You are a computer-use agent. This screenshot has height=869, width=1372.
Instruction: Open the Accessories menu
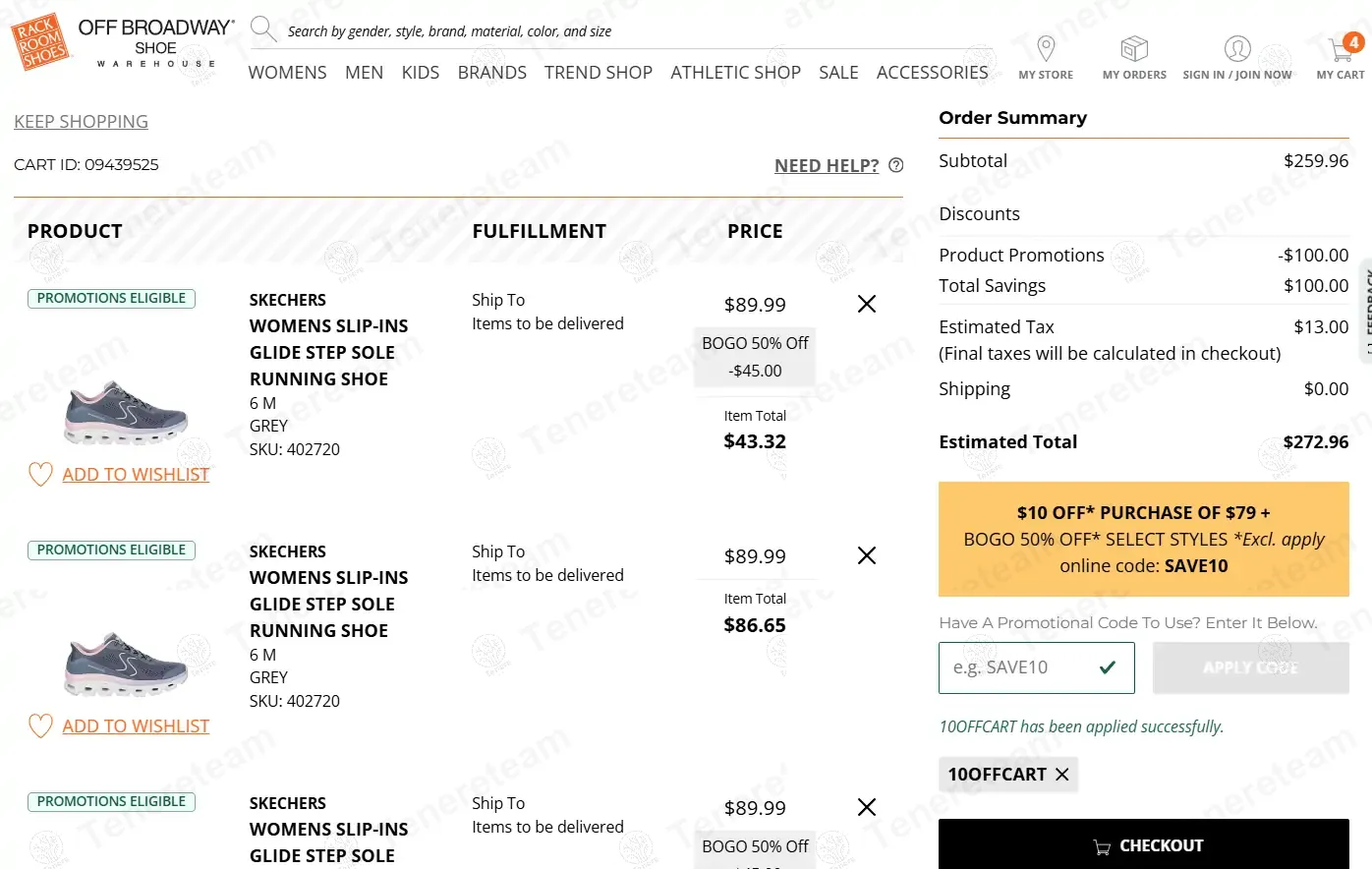coord(933,73)
